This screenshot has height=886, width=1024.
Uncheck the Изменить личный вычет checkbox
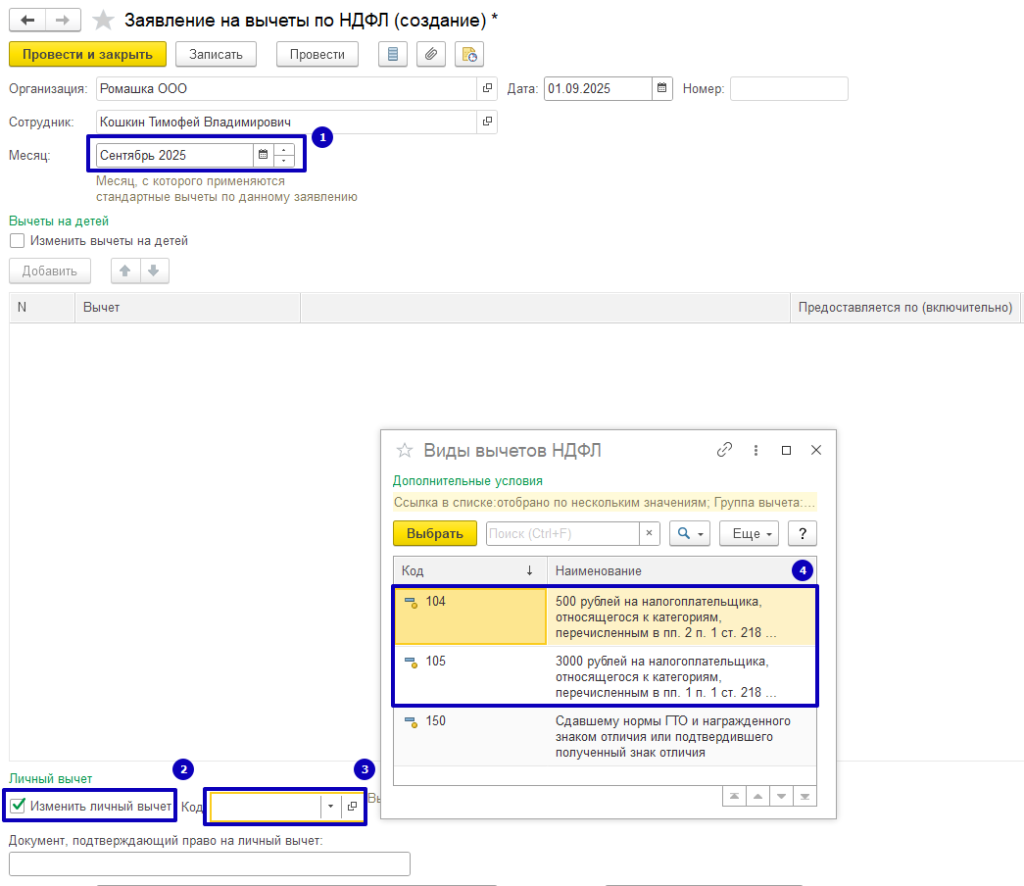pos(17,806)
